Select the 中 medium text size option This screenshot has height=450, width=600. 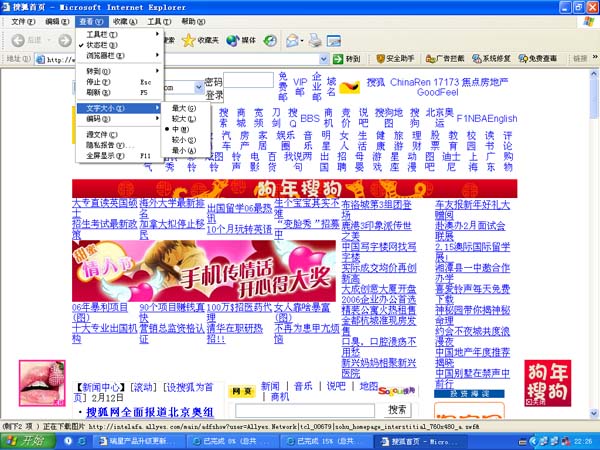click(186, 129)
